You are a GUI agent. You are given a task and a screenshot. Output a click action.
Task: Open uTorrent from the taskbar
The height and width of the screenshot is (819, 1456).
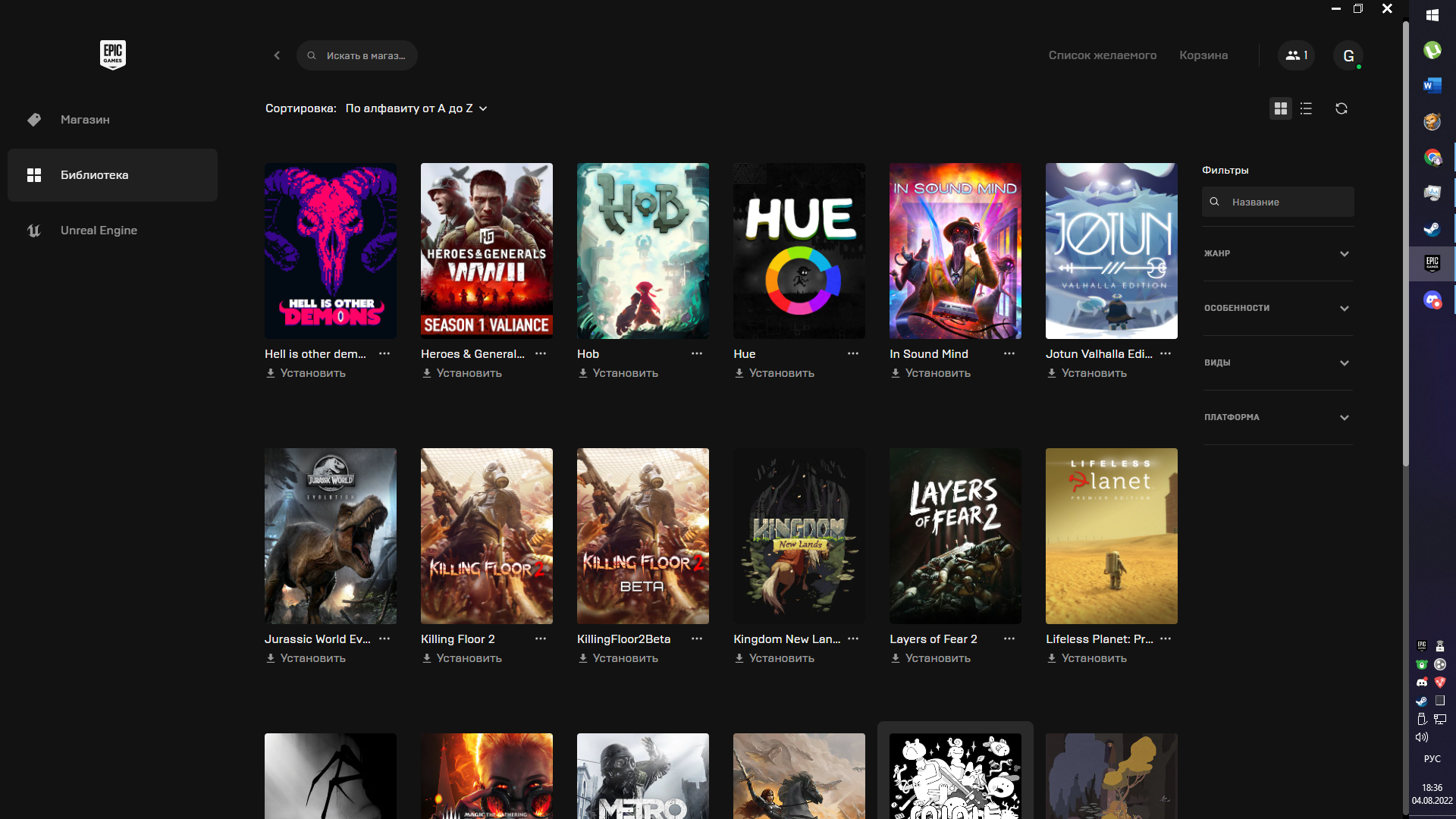click(1432, 50)
